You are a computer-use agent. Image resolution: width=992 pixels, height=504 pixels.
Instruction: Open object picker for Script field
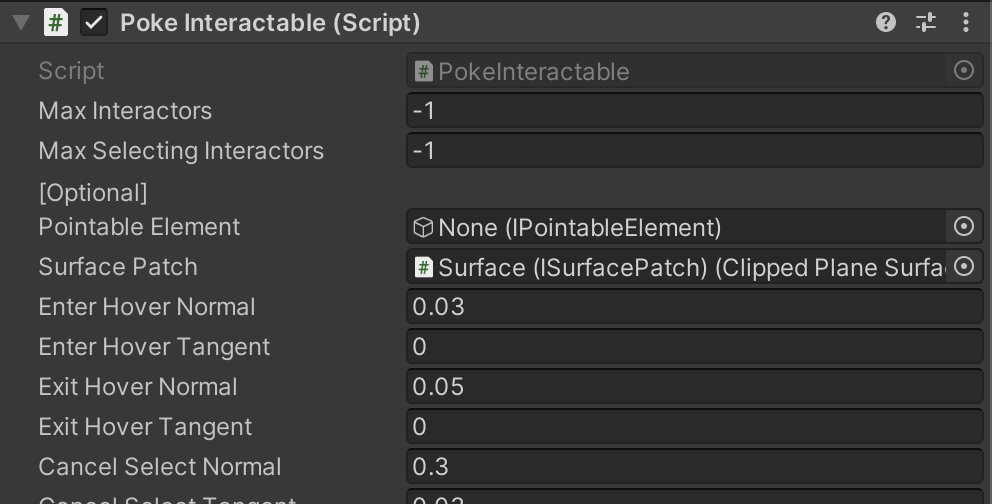[x=964, y=71]
